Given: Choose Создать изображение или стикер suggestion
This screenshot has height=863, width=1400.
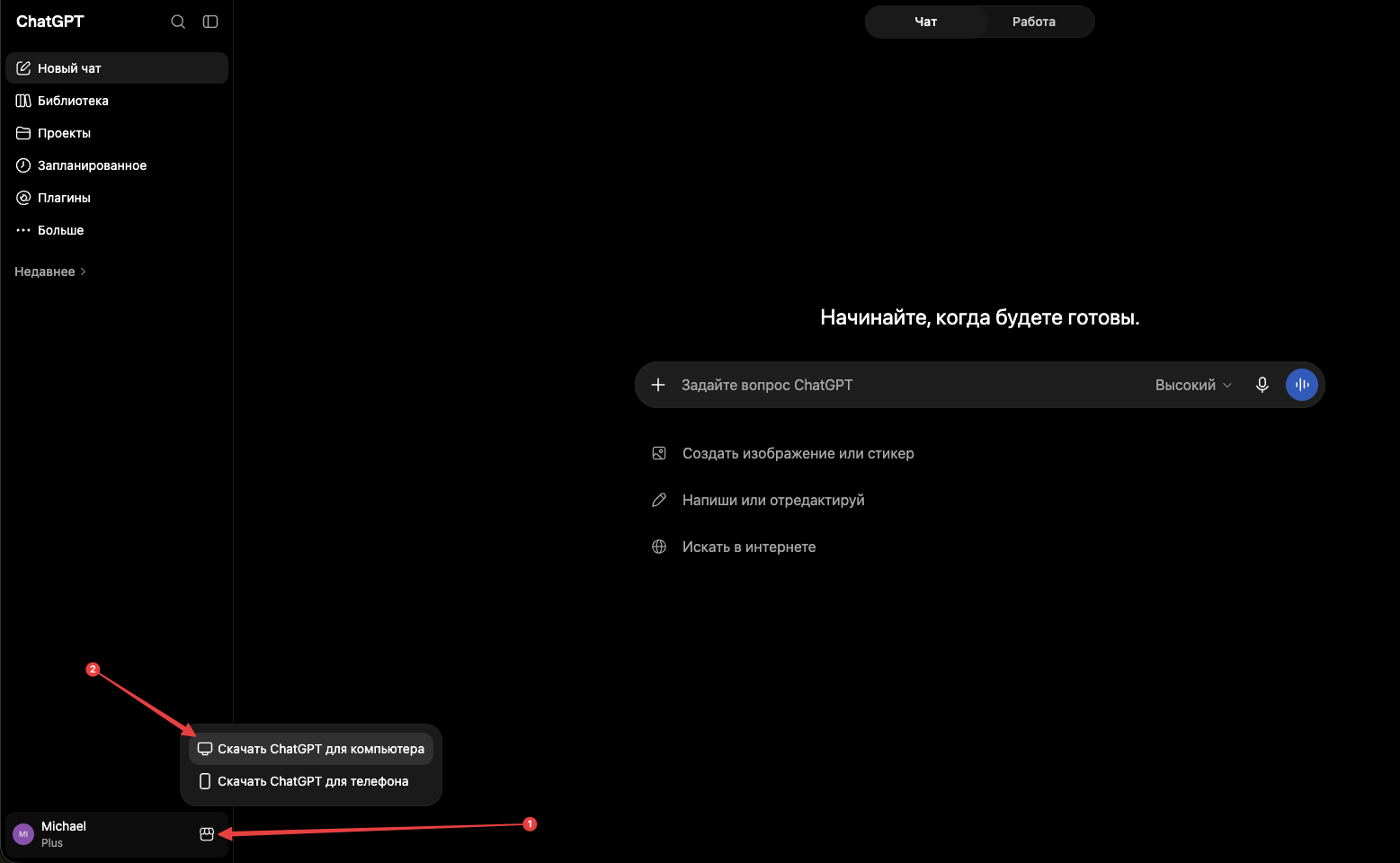Looking at the screenshot, I should (784, 453).
